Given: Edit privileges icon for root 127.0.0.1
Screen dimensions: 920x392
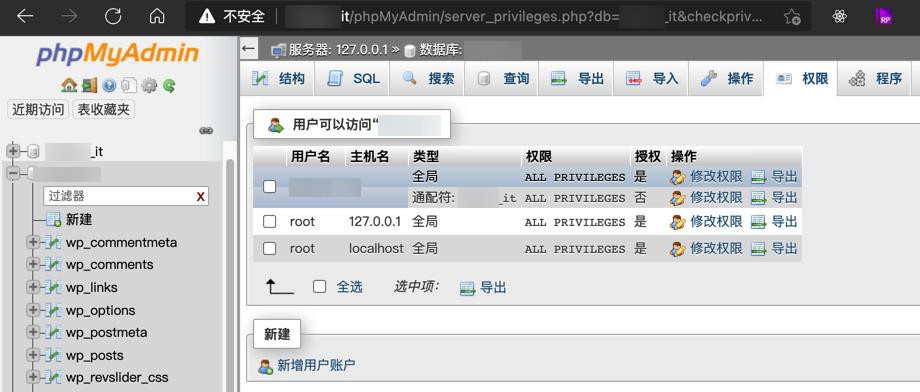Looking at the screenshot, I should tap(678, 222).
